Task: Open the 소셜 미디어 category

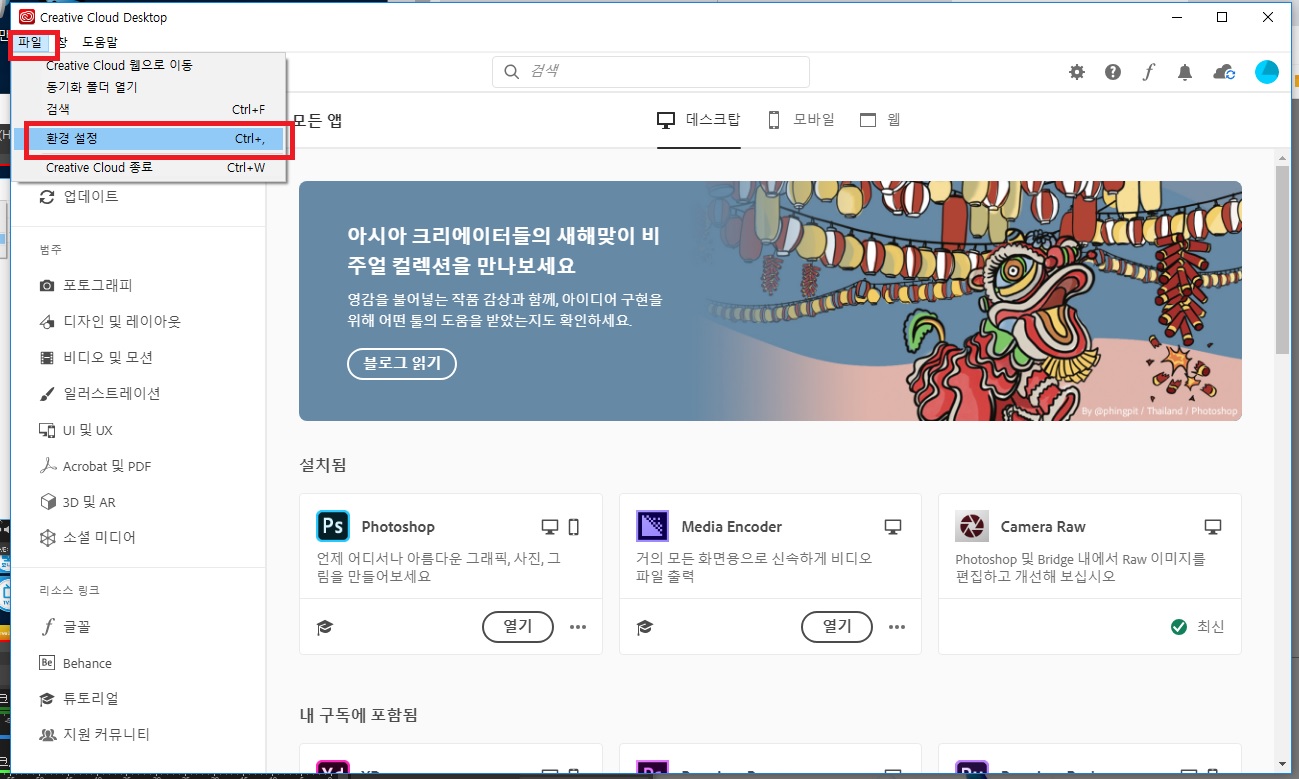Action: [x=87, y=537]
